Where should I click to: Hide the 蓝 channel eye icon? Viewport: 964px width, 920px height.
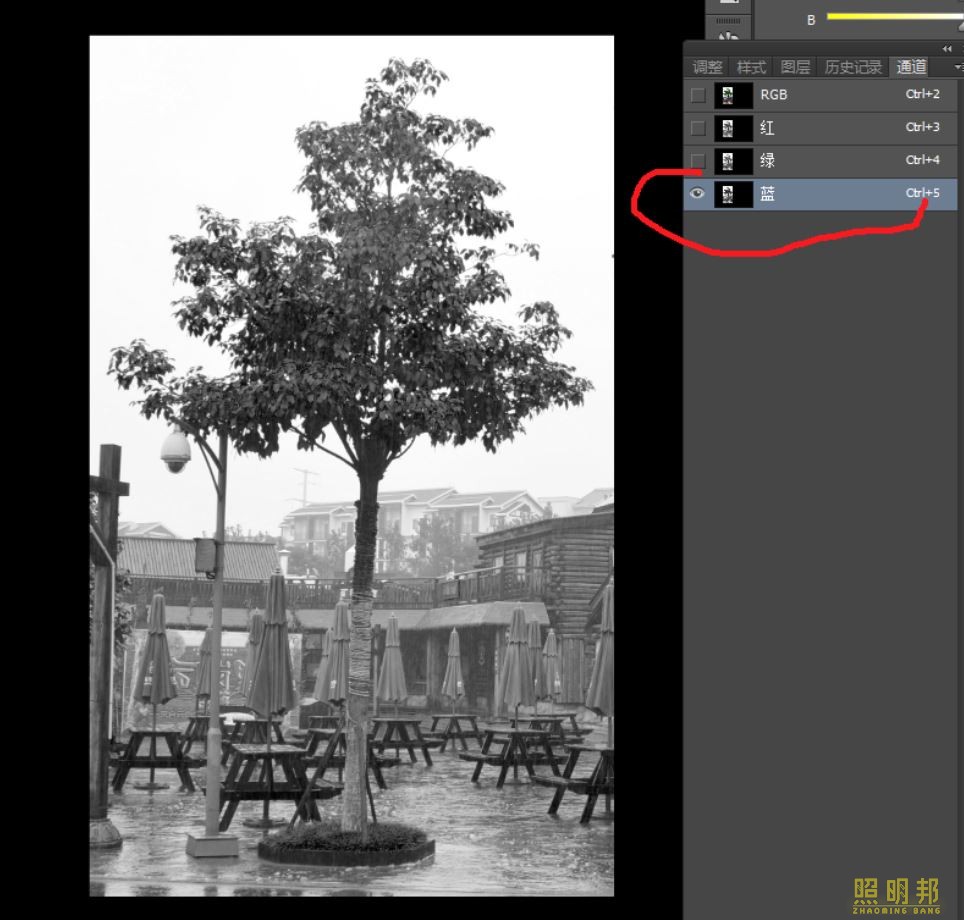pyautogui.click(x=697, y=193)
